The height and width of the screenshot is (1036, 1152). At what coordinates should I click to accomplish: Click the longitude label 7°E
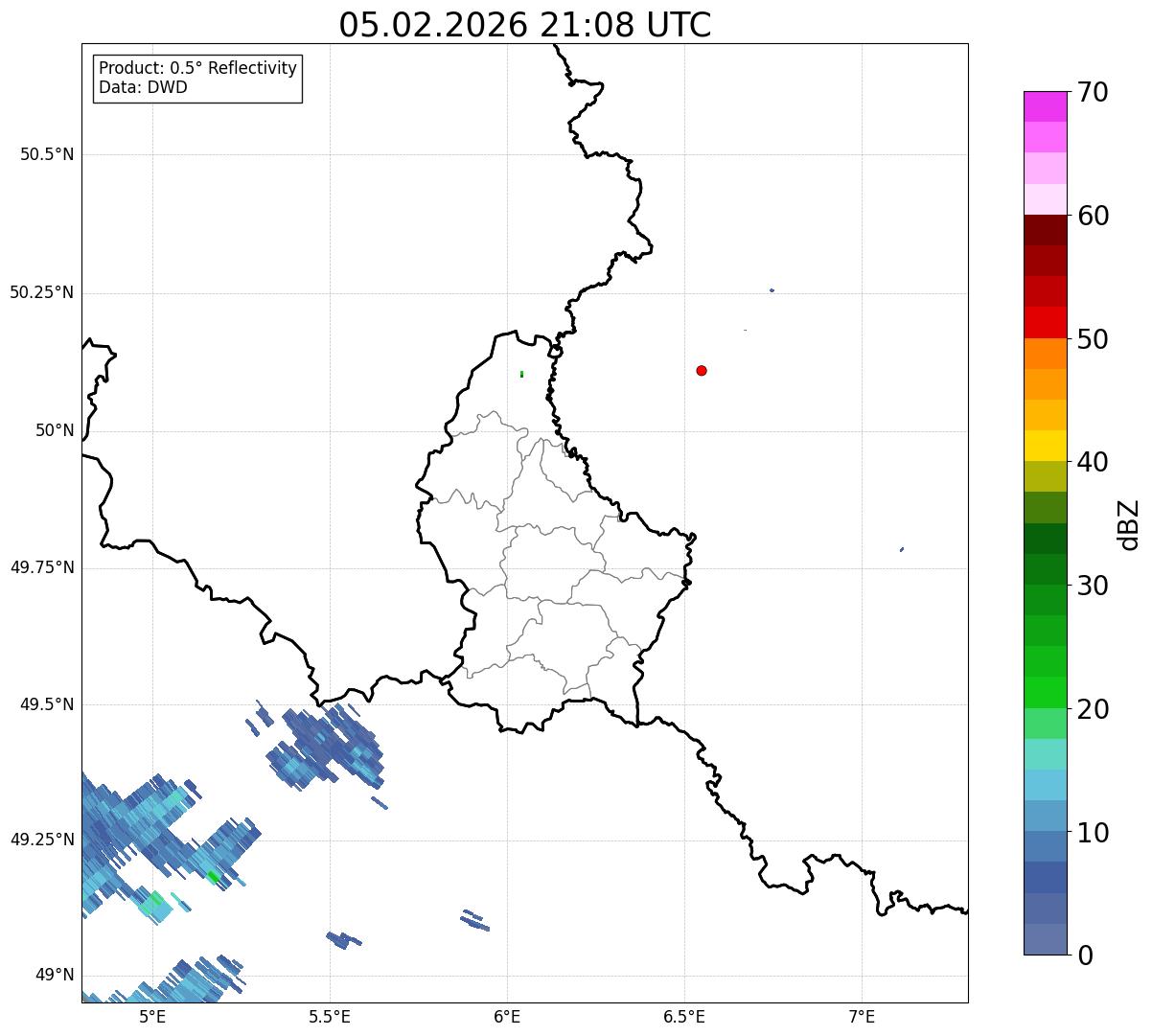pyautogui.click(x=862, y=1018)
